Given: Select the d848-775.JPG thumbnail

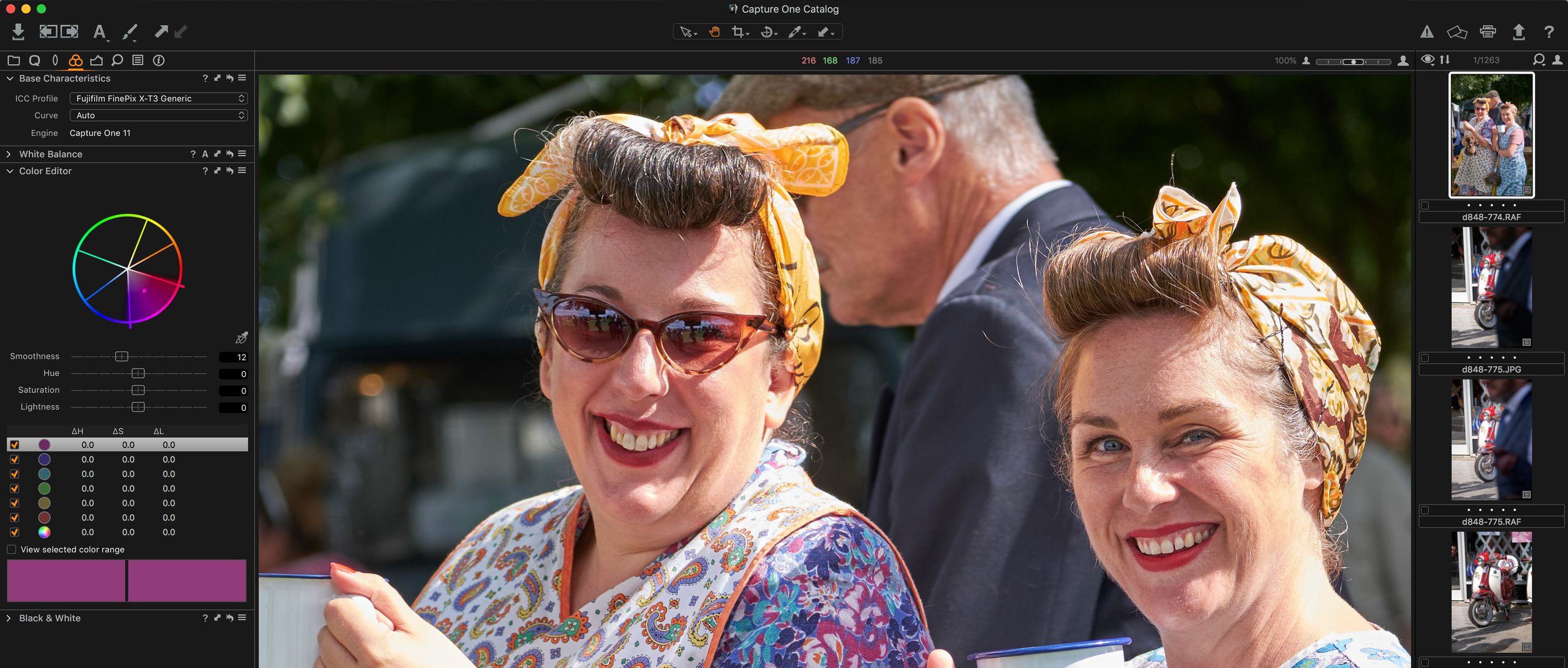Looking at the screenshot, I should coord(1491,287).
